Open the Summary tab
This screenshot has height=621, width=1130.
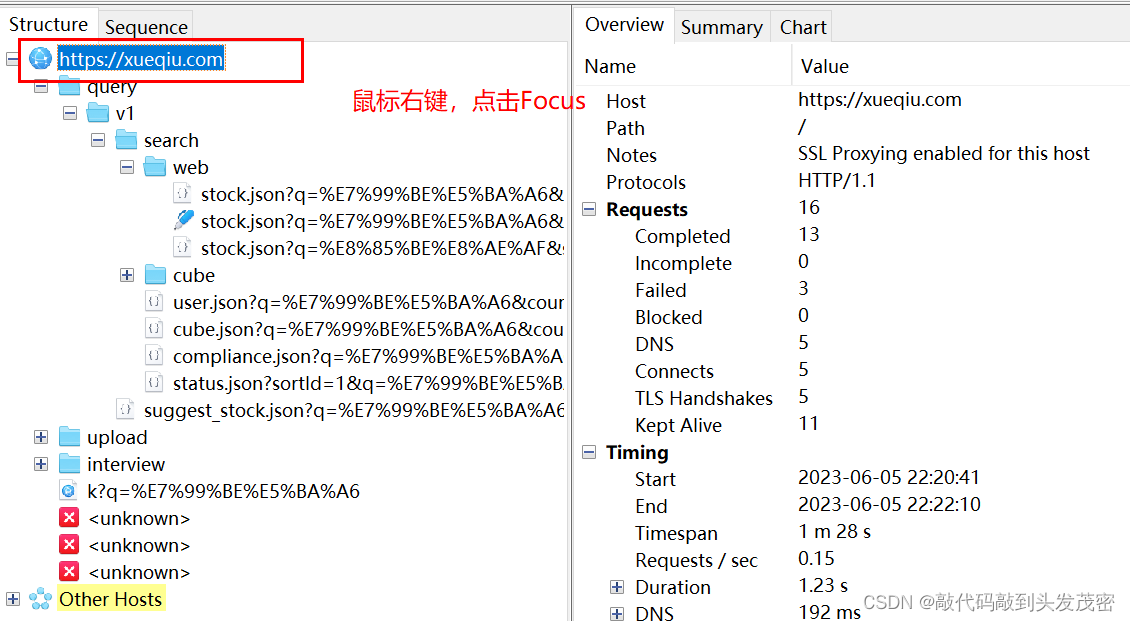(x=721, y=27)
